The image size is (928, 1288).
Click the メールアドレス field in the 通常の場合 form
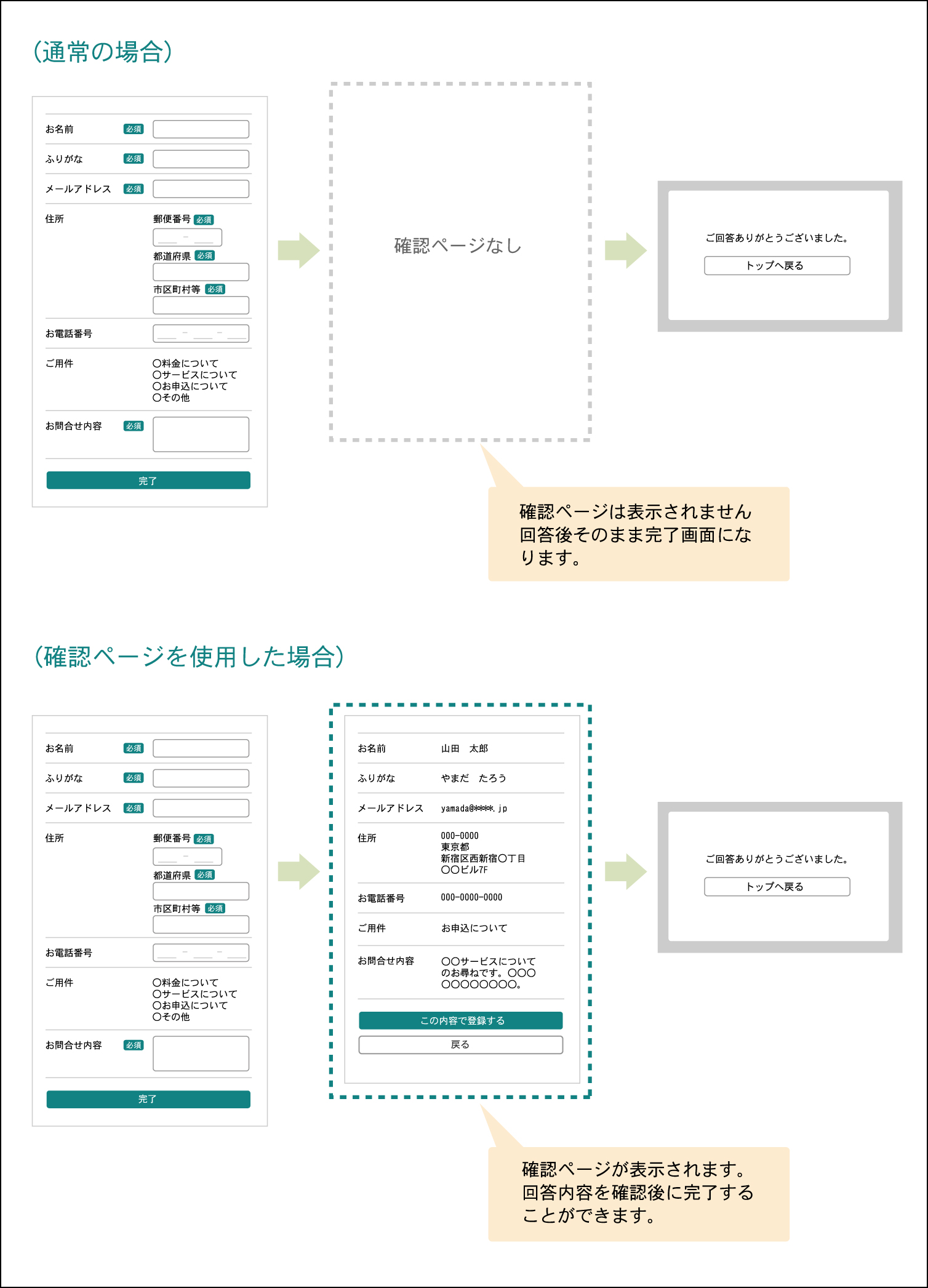click(201, 189)
